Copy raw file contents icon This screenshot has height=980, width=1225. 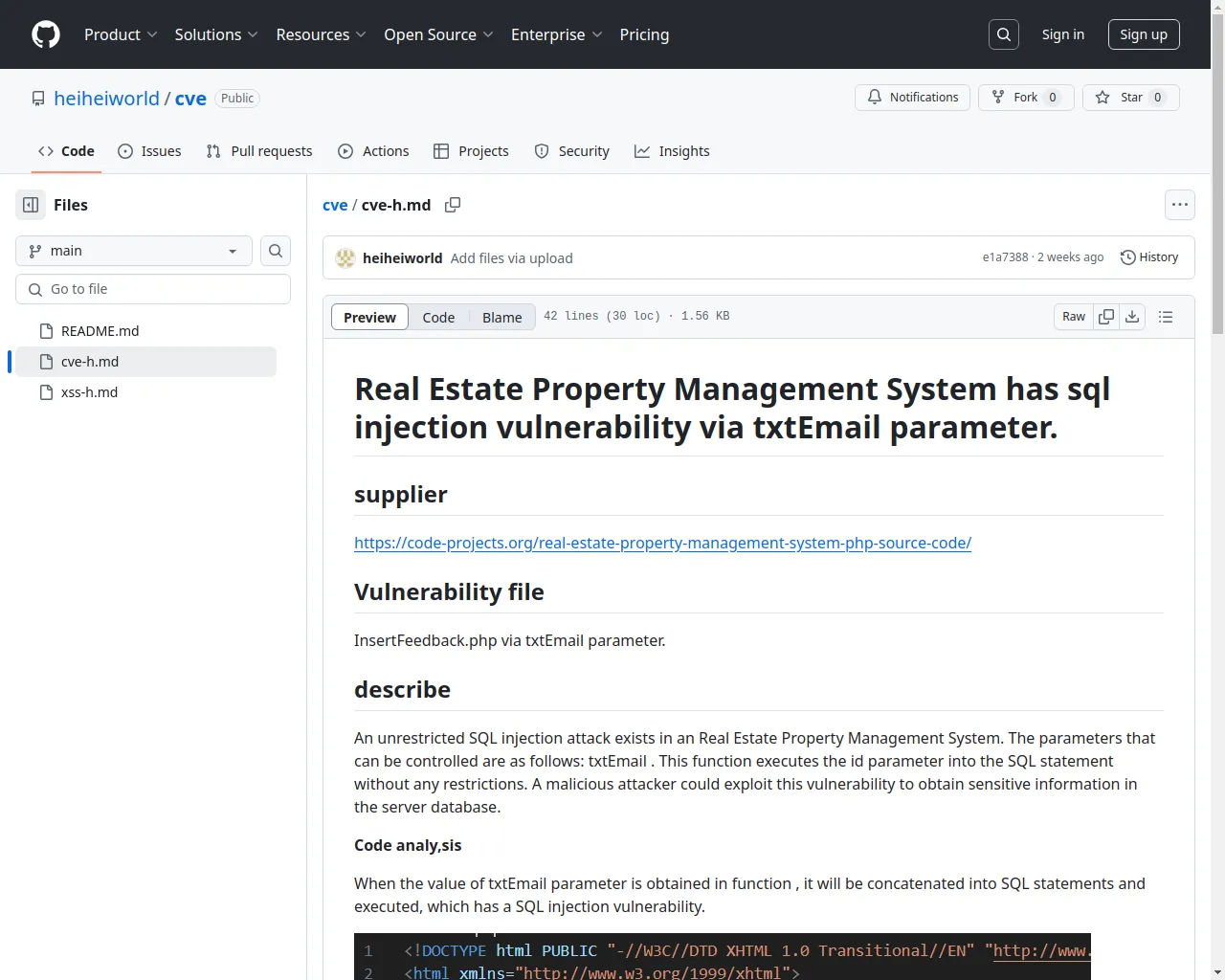pyautogui.click(x=1106, y=317)
